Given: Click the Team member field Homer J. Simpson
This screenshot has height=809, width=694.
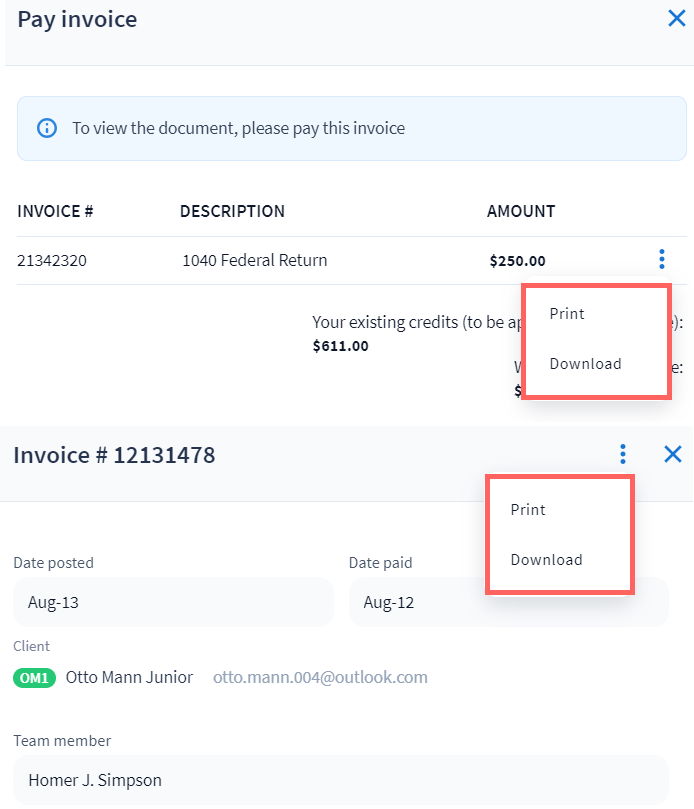Looking at the screenshot, I should (x=340, y=780).
